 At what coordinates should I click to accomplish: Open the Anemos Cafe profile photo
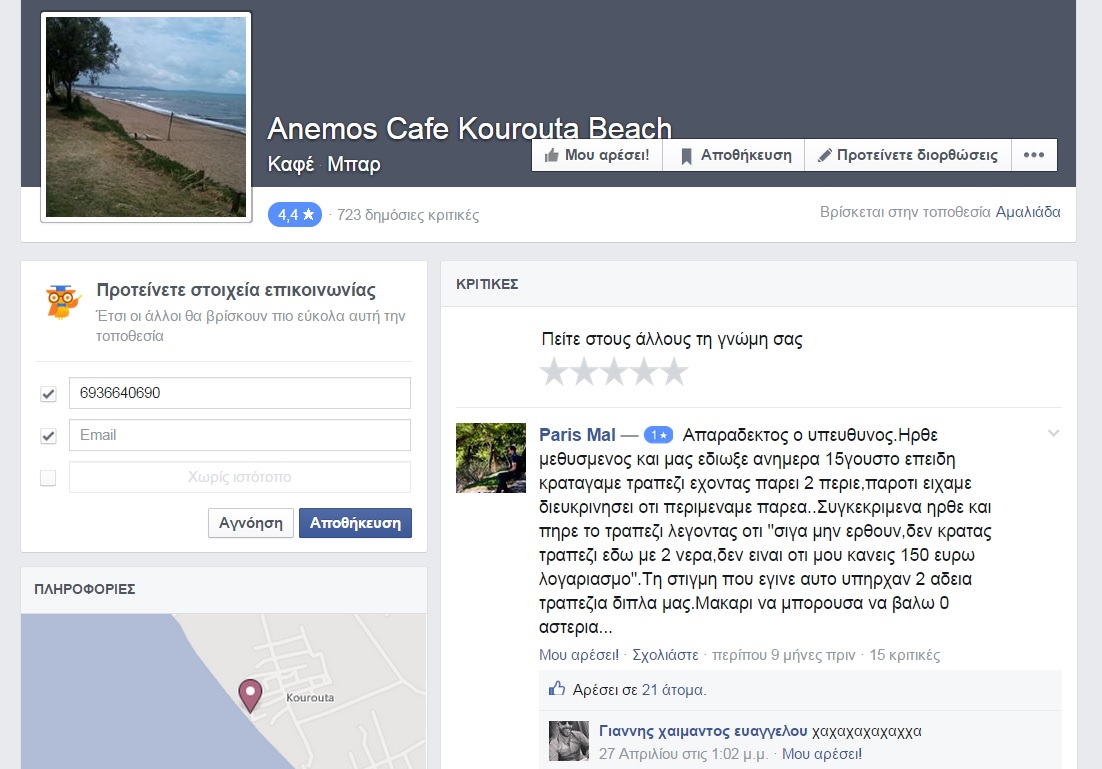(146, 117)
